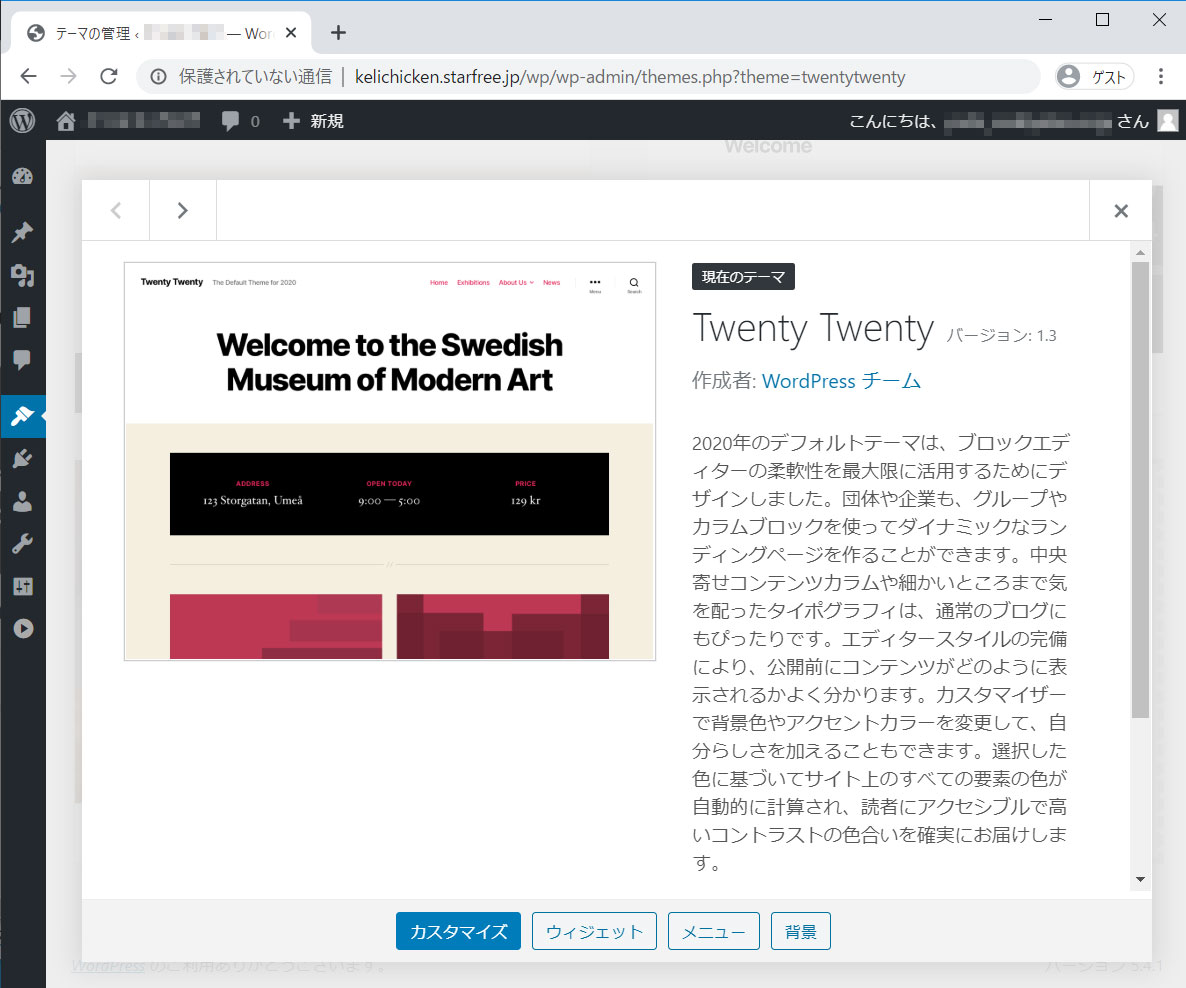Click the theme details scrollbar up arrow

coord(1141,252)
